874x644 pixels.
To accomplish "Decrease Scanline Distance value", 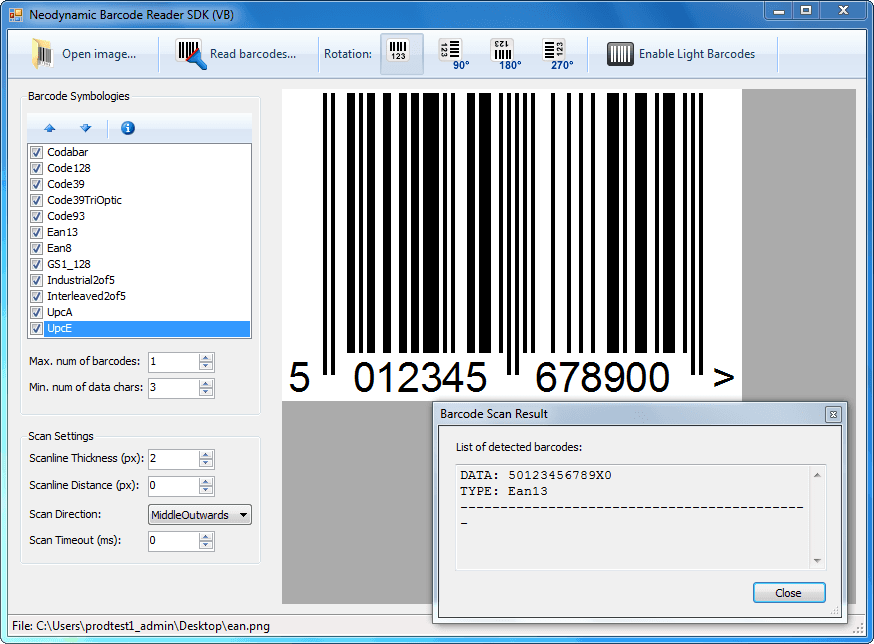I will 206,490.
